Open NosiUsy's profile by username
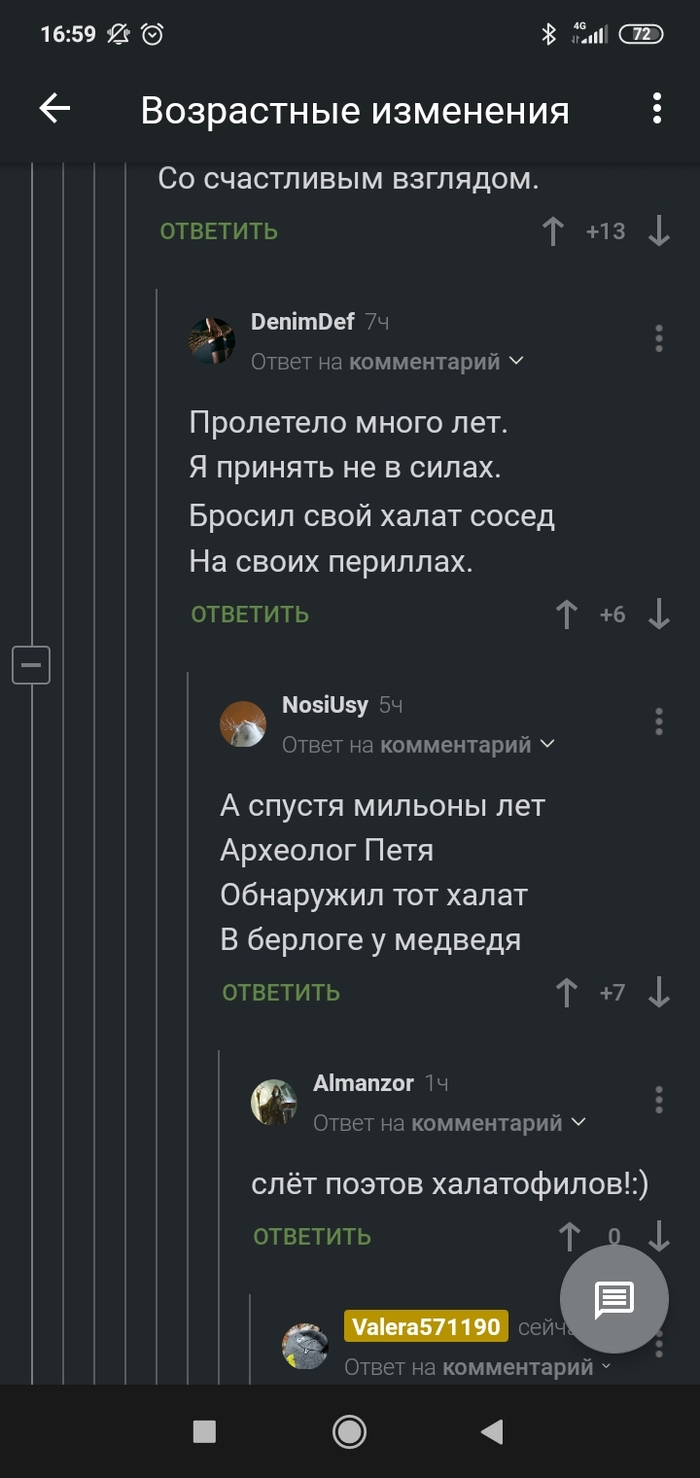This screenshot has height=1478, width=700. tap(325, 705)
